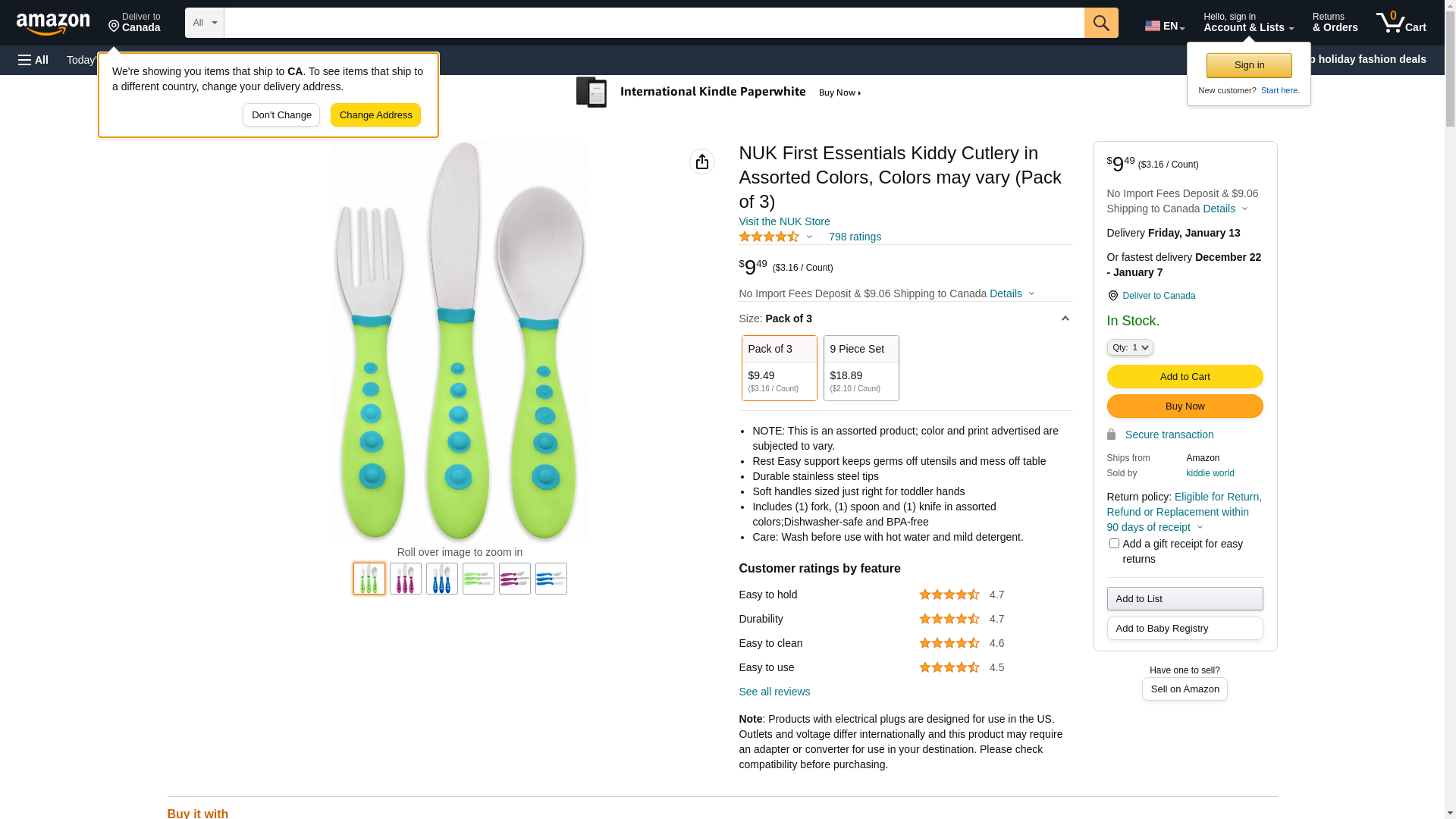Open the Visit the NUK Store link
This screenshot has height=819, width=1456.
[x=783, y=221]
